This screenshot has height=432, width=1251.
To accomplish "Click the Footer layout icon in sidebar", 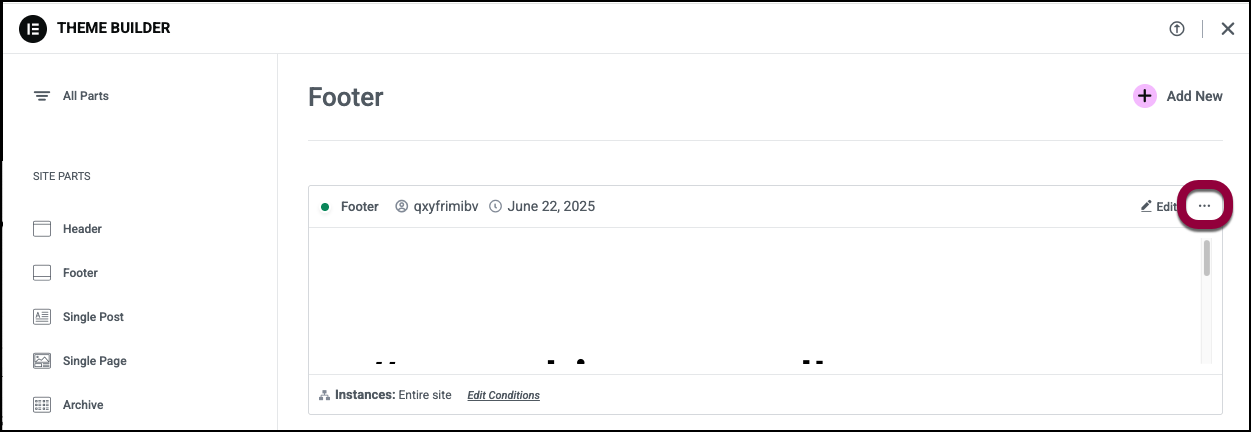I will pos(42,273).
